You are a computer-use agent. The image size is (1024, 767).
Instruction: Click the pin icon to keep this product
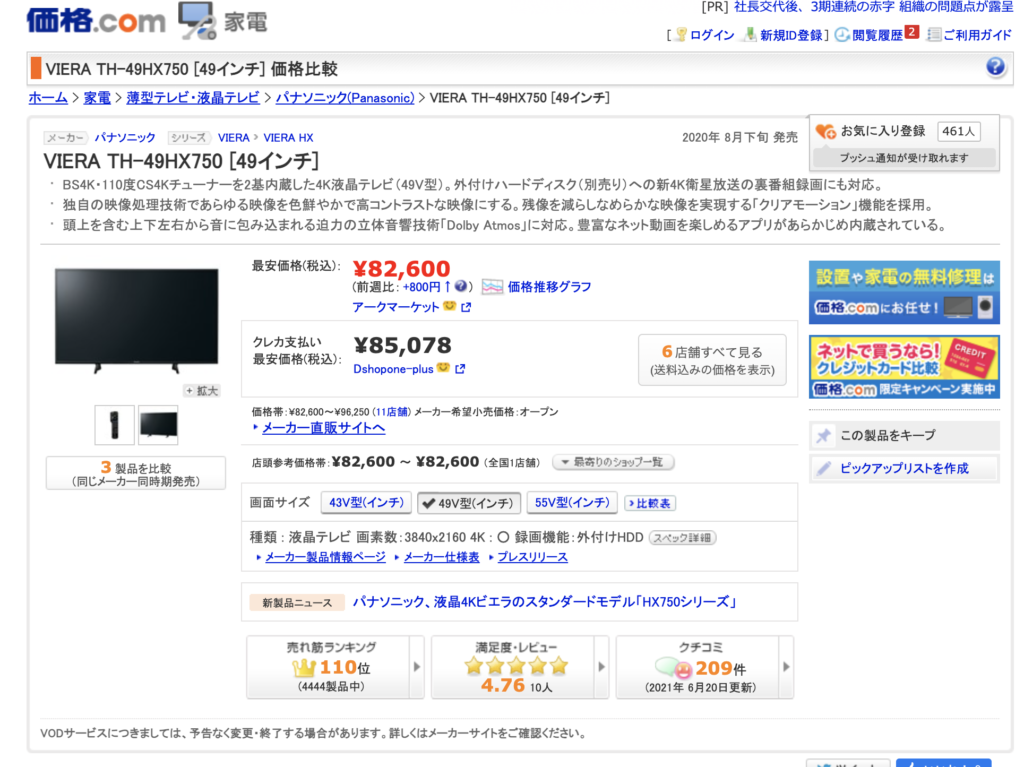pyautogui.click(x=824, y=436)
